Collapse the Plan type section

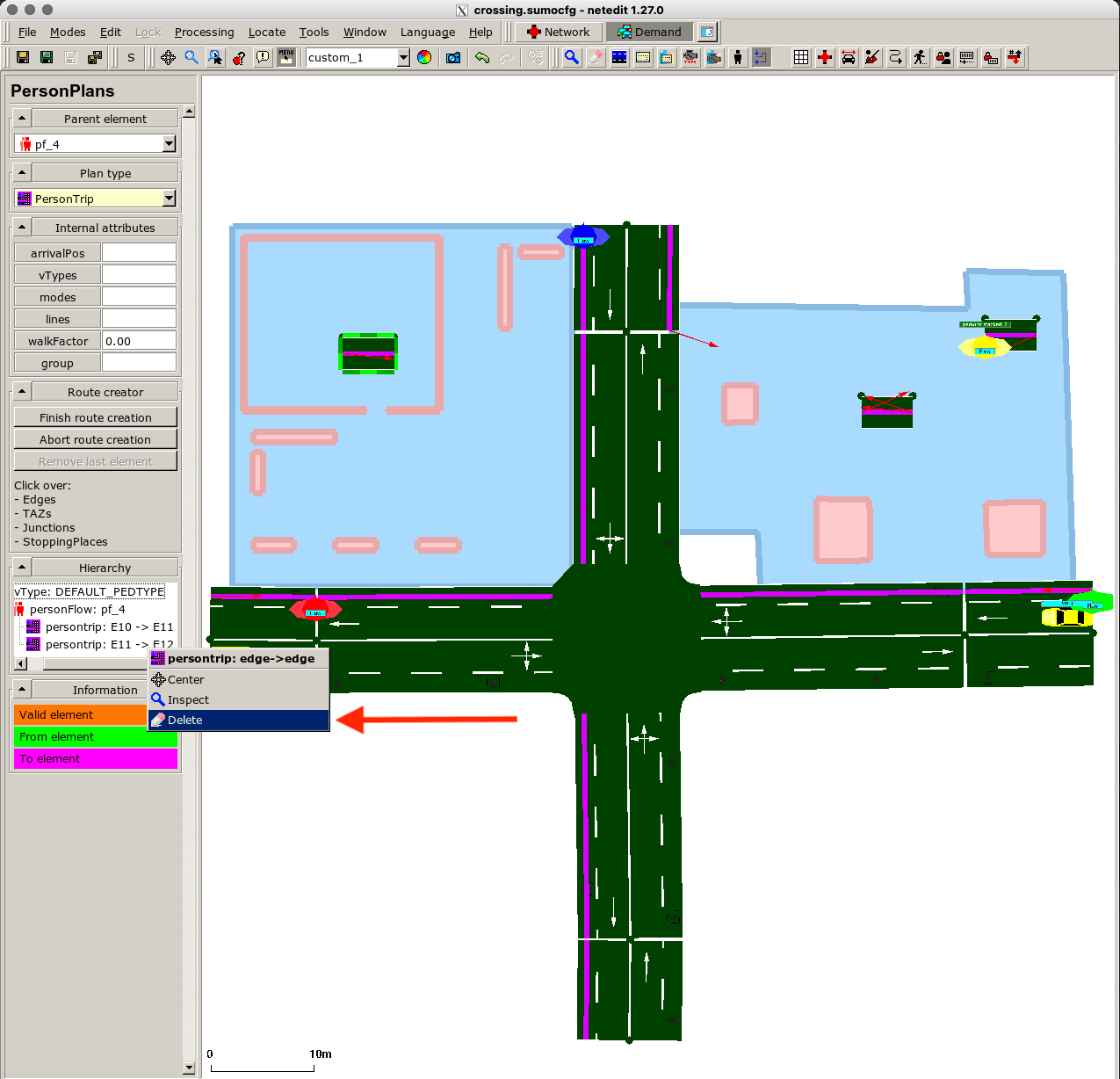tap(22, 172)
